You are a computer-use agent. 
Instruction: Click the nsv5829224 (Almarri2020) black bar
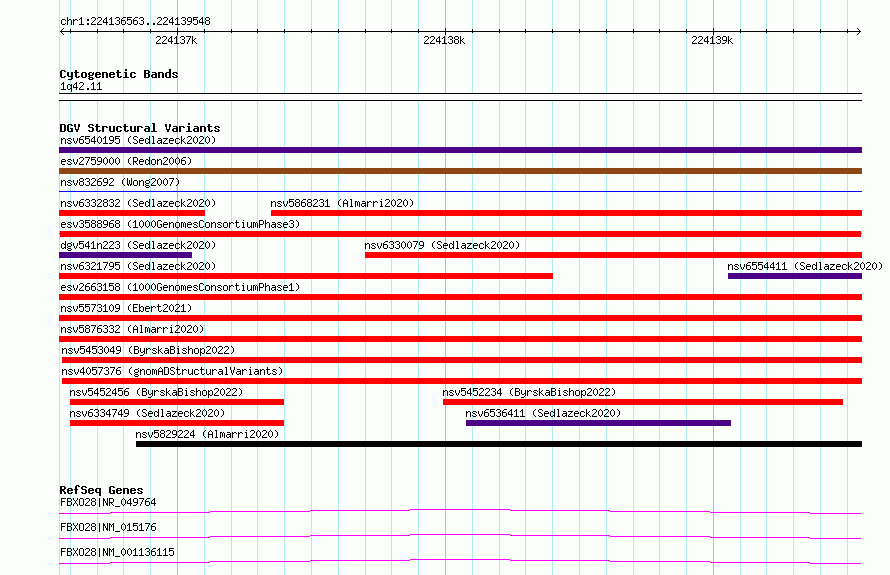tap(499, 444)
